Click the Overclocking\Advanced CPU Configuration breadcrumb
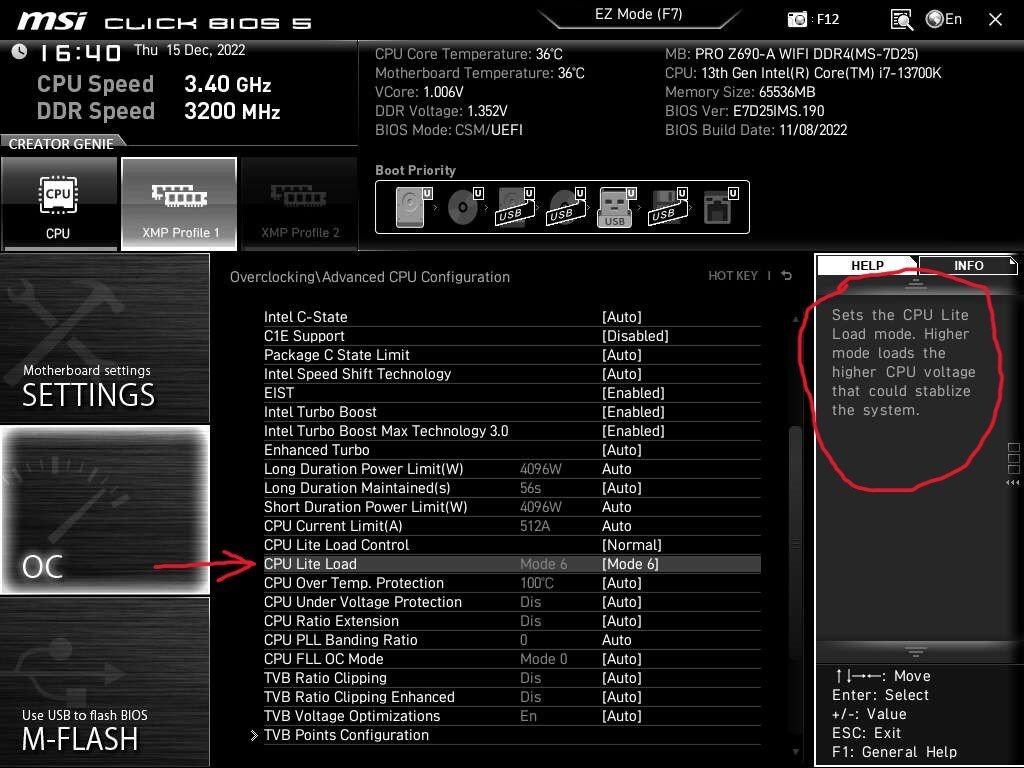Viewport: 1024px width, 768px height. (370, 277)
